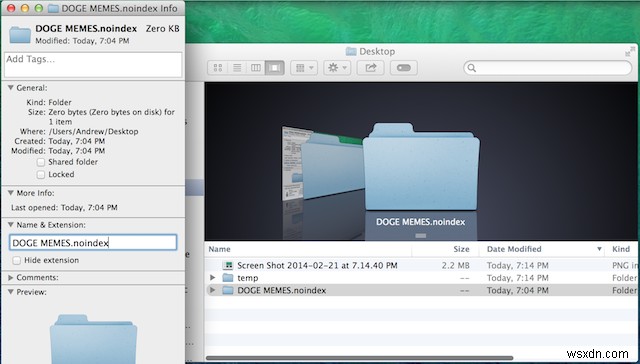Image resolution: width=640 pixels, height=364 pixels.
Task: Switch Finder to list view
Action: [x=237, y=68]
